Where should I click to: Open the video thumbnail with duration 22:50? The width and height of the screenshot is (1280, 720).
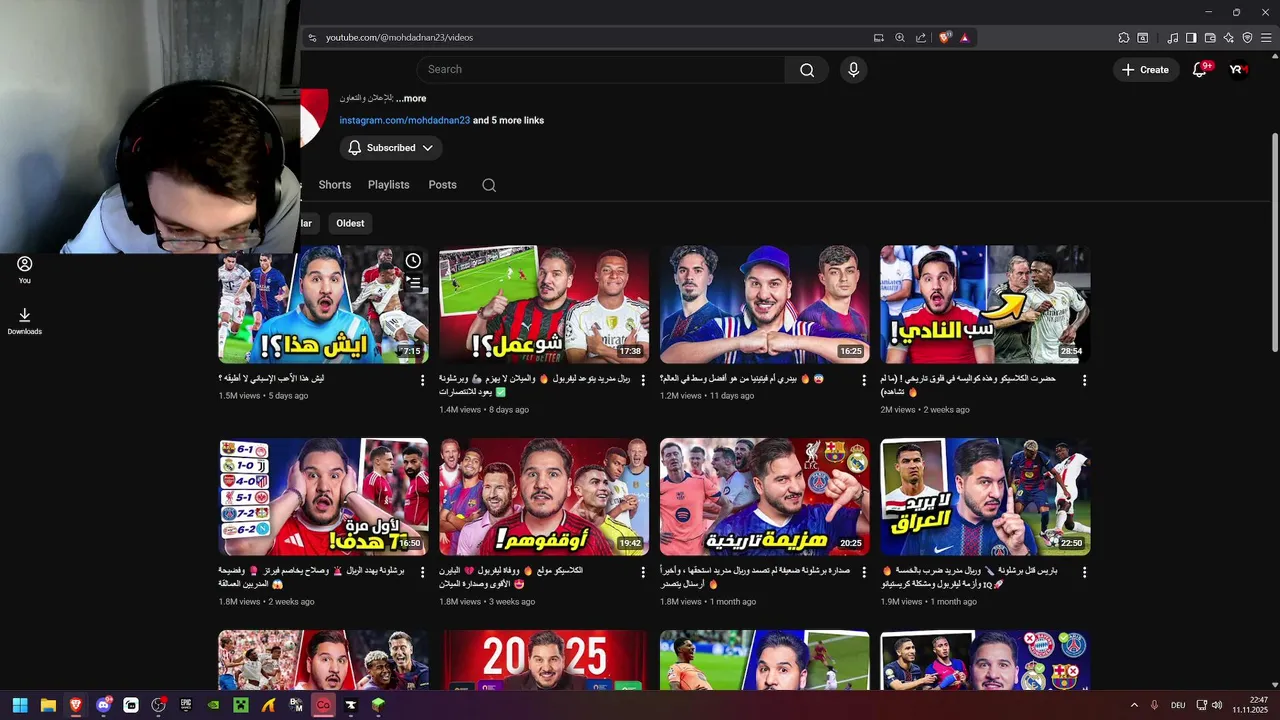click(x=985, y=497)
